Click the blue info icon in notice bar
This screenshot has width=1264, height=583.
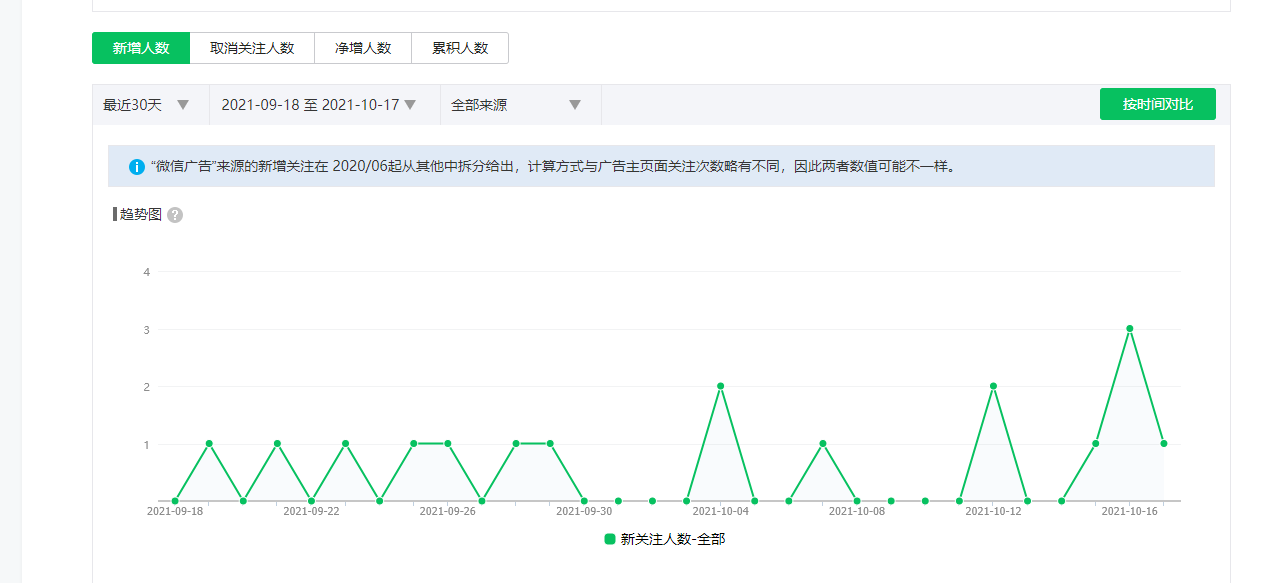137,167
